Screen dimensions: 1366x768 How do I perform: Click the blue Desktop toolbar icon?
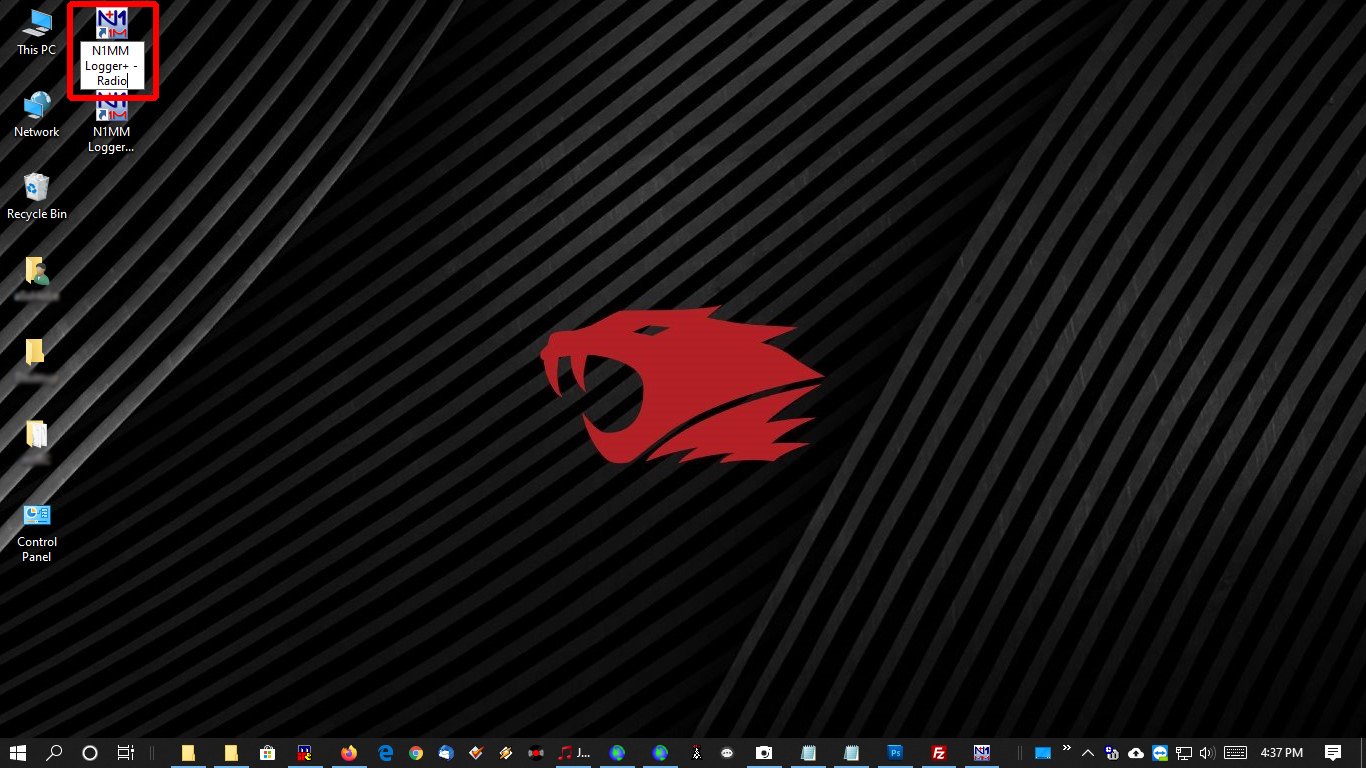[1043, 753]
